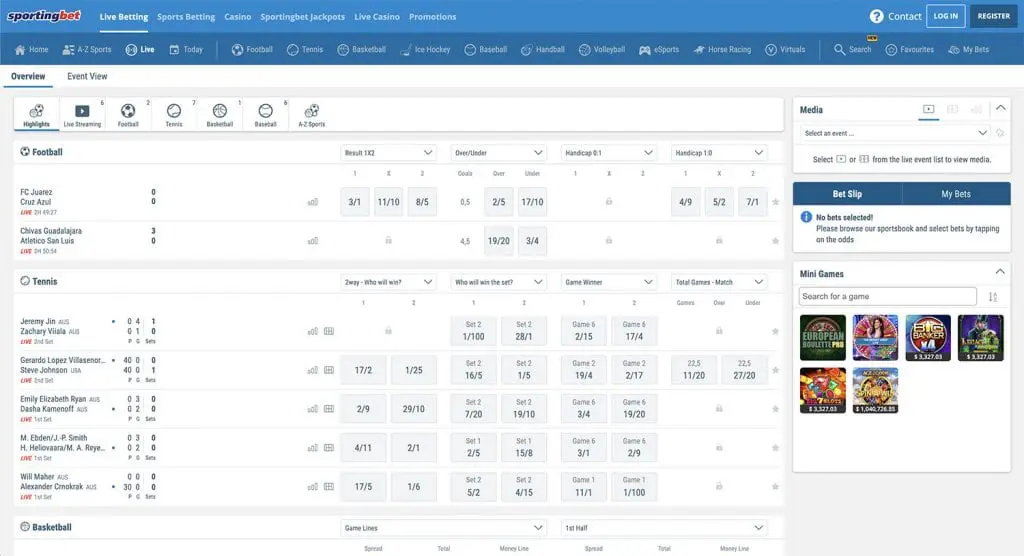The width and height of the screenshot is (1024, 556).
Task: Switch Media panel to video view
Action: (x=929, y=109)
